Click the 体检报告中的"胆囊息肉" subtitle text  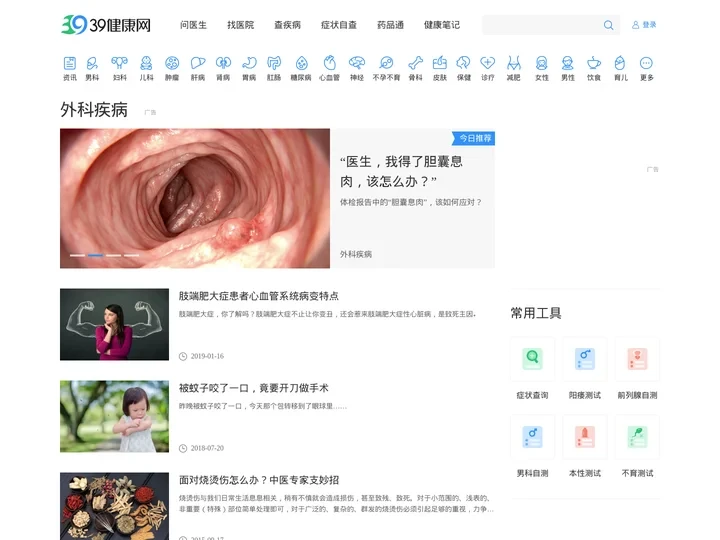[x=411, y=202]
